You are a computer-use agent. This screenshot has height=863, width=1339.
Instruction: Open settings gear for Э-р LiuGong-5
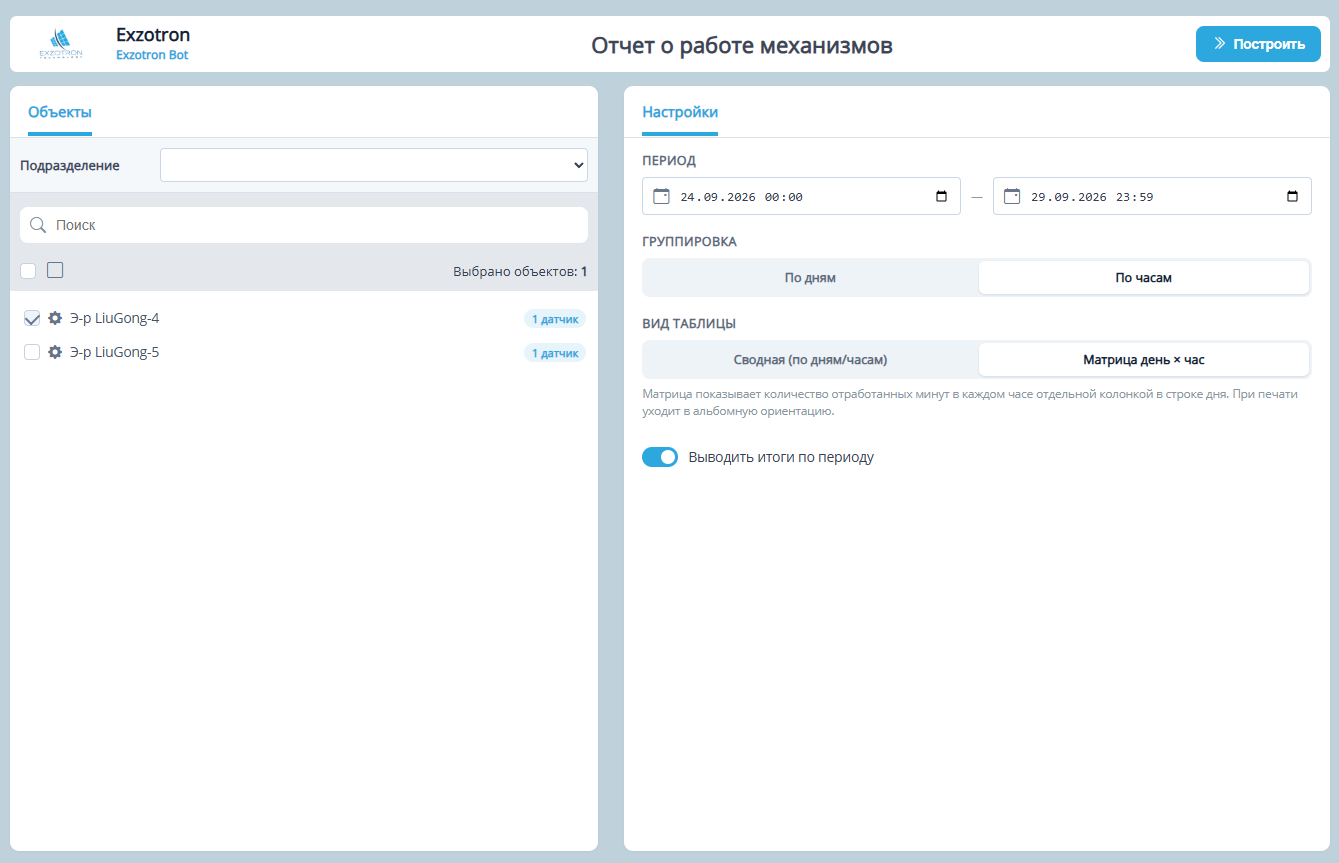pyautogui.click(x=55, y=352)
